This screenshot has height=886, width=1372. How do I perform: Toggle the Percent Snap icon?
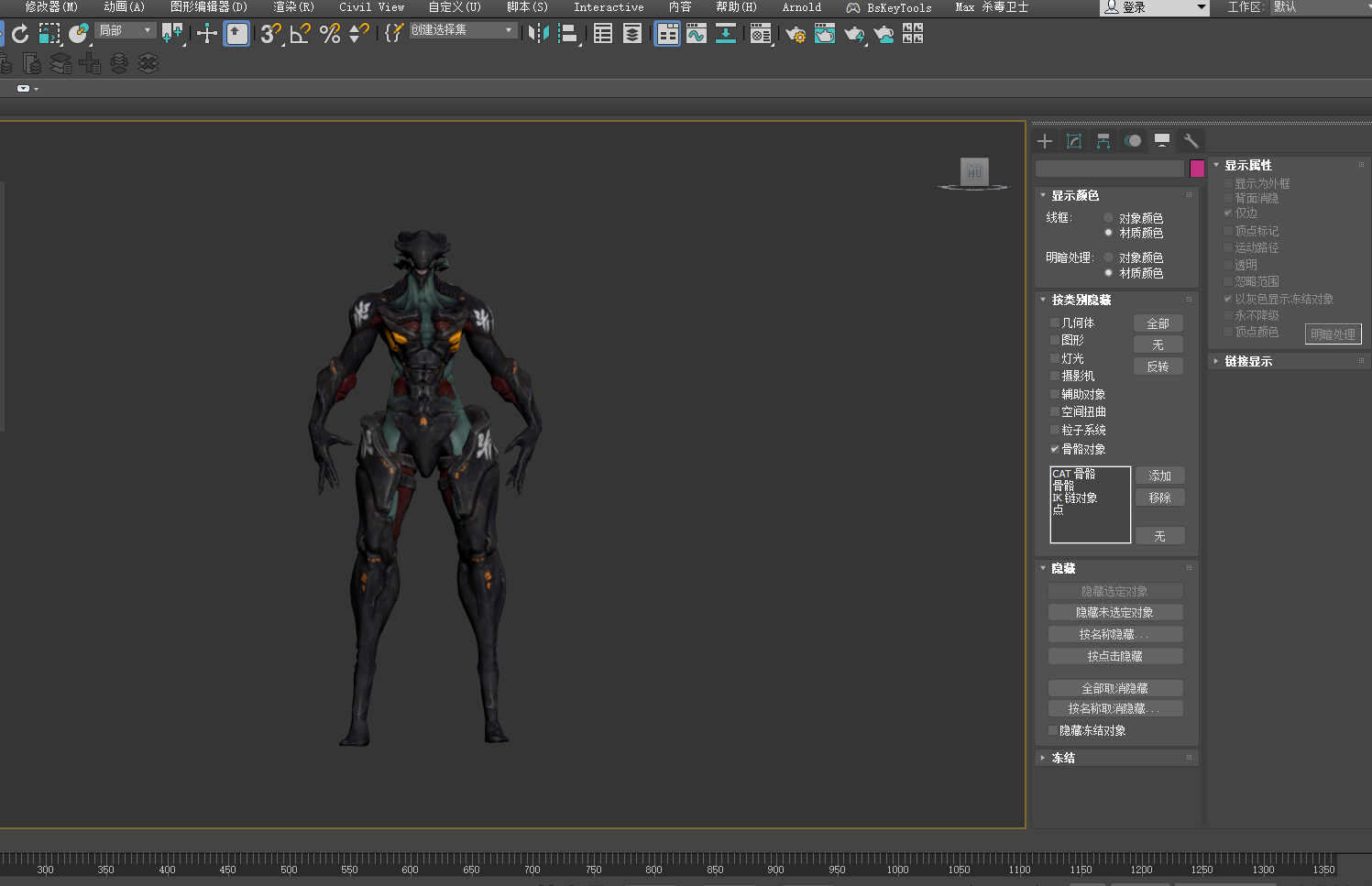pyautogui.click(x=330, y=34)
